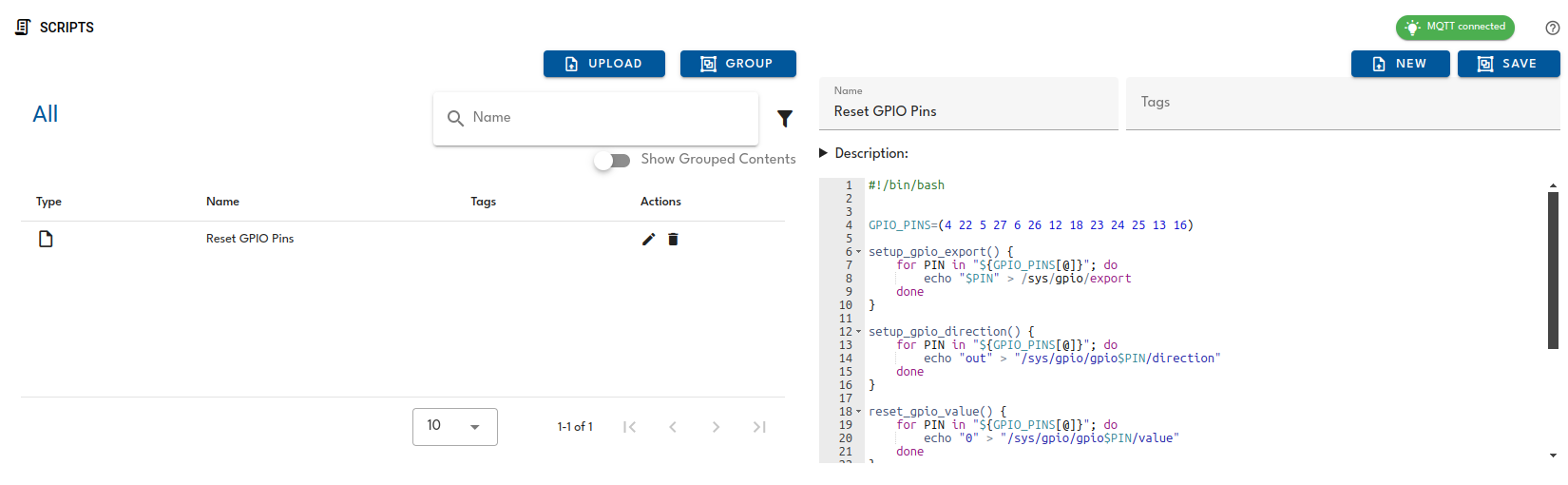Select the All scripts heading
Image resolution: width=1568 pixels, height=485 pixels.
46,114
